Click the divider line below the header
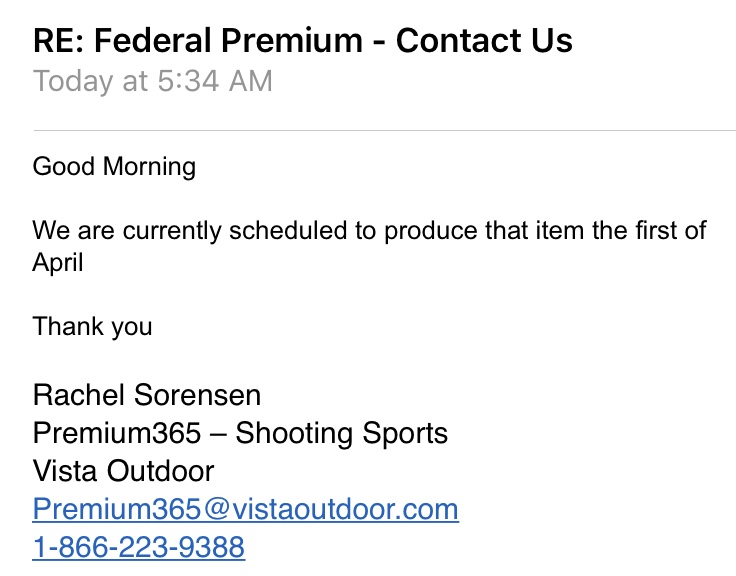 click(384, 131)
